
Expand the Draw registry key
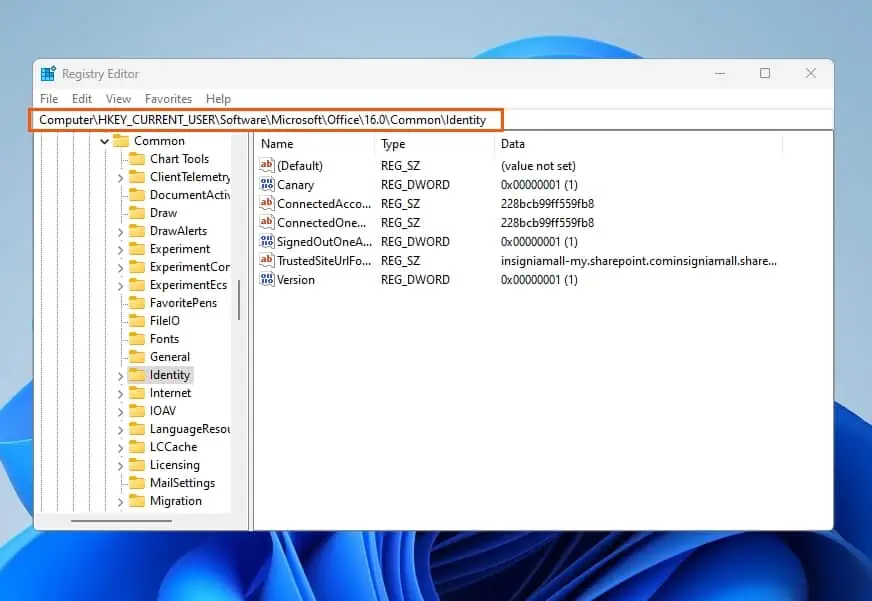point(120,213)
